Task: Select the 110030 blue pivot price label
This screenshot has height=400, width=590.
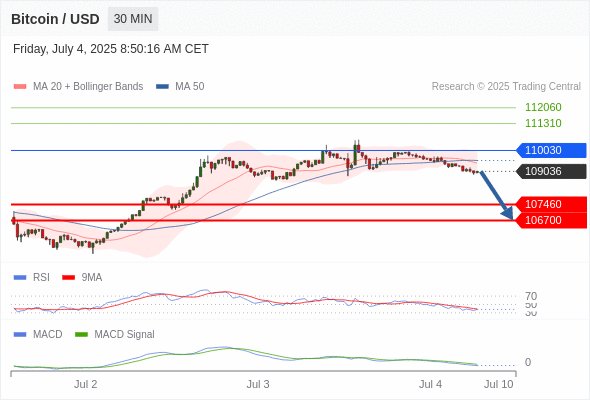Action: click(x=551, y=150)
